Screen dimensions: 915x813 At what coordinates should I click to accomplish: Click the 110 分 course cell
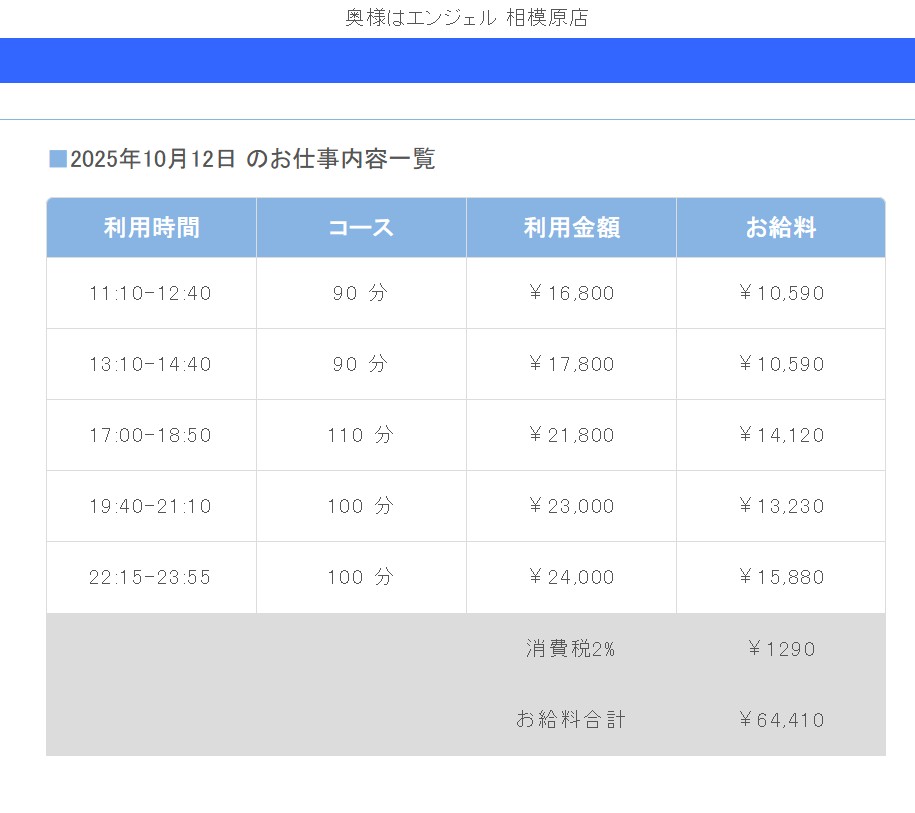click(360, 436)
